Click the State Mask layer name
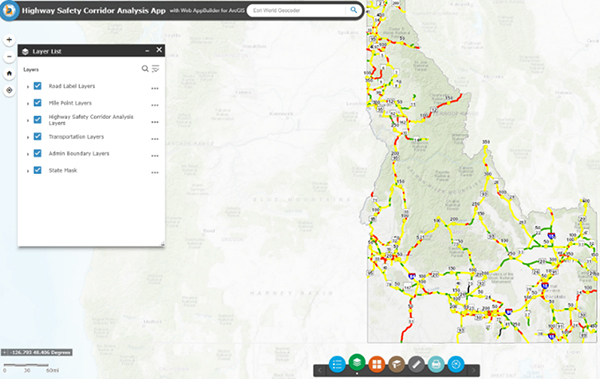 (x=63, y=170)
